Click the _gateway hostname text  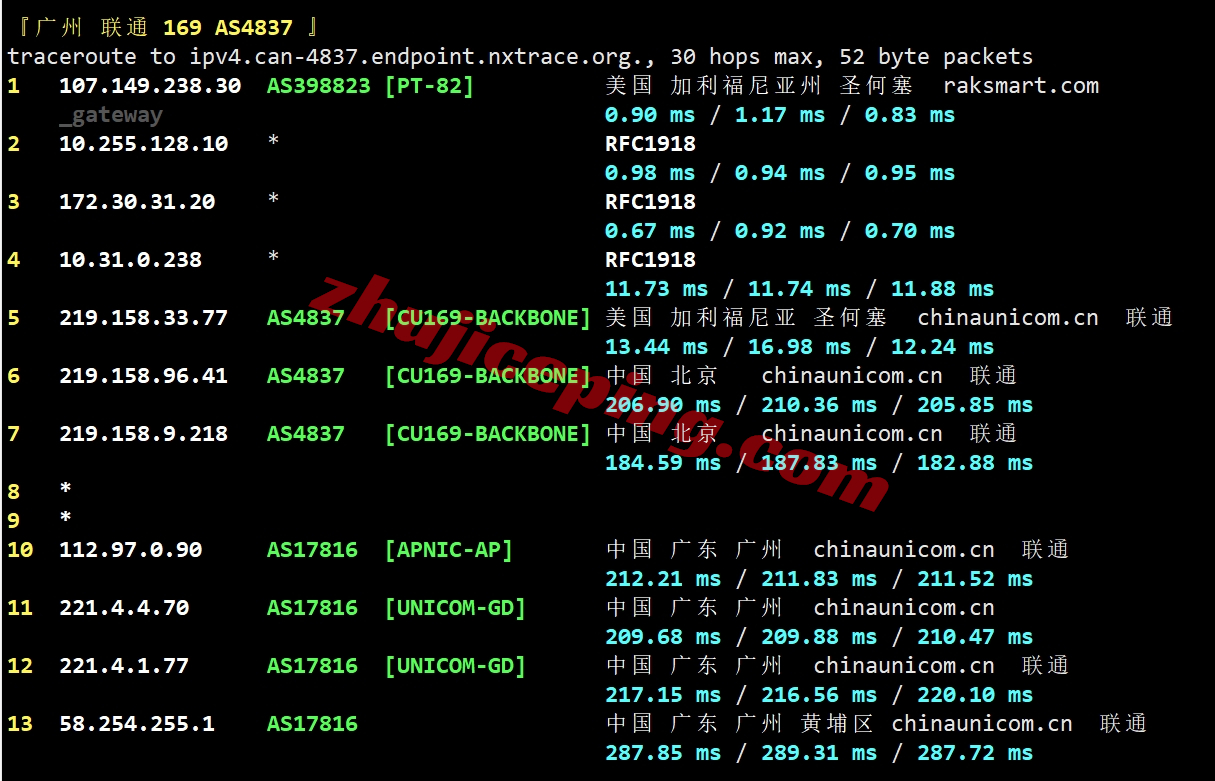(x=110, y=115)
